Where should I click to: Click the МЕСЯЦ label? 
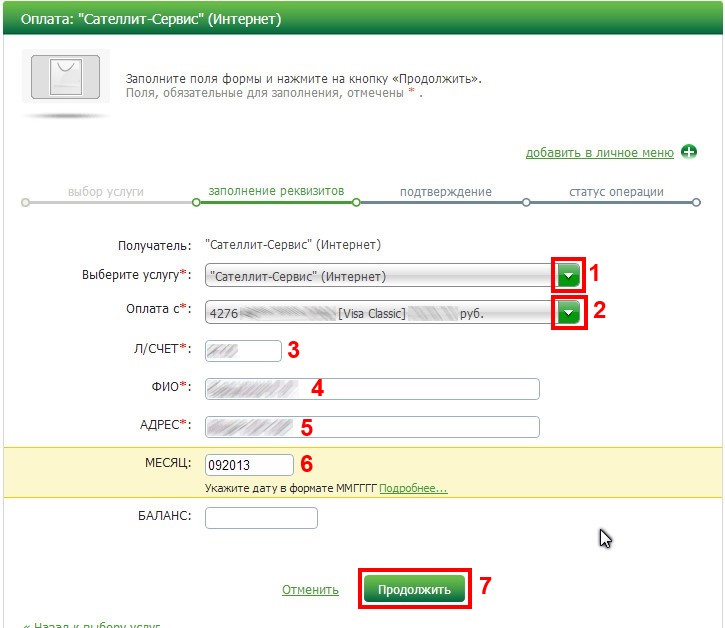168,462
